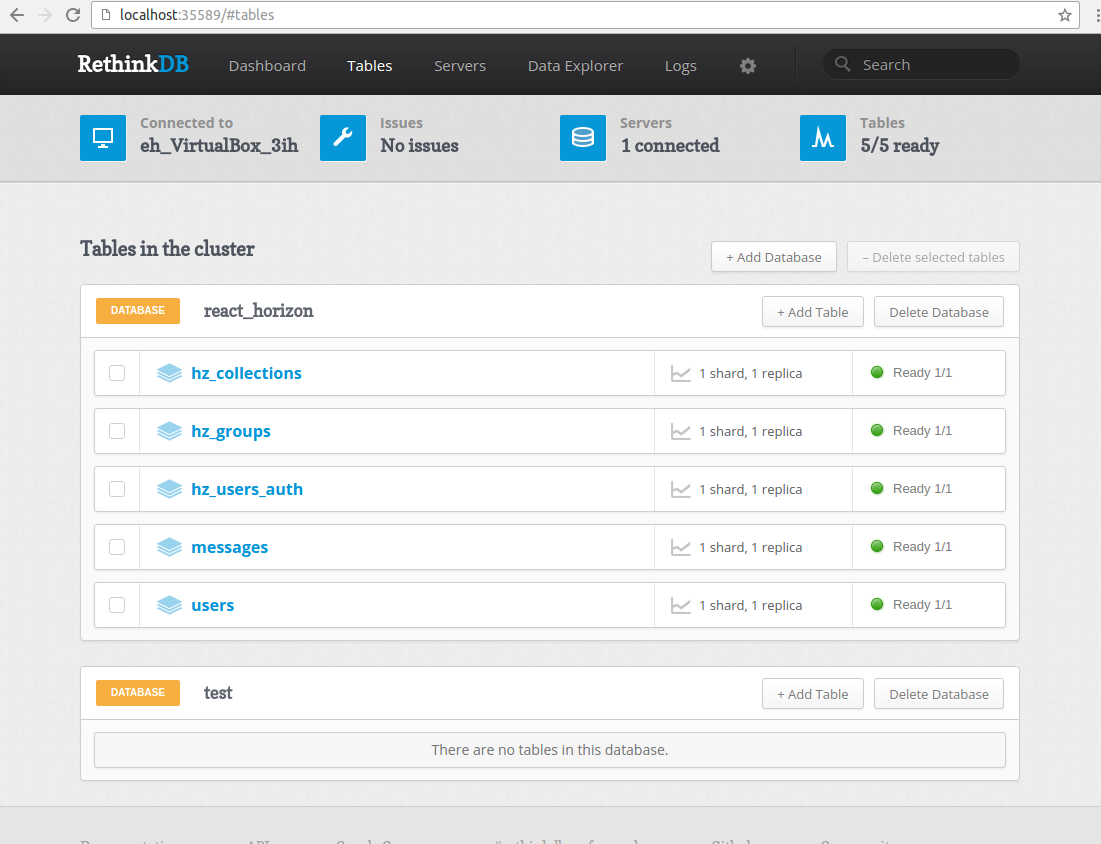This screenshot has width=1101, height=844.
Task: Open the hz_groups table link
Action: pyautogui.click(x=231, y=431)
